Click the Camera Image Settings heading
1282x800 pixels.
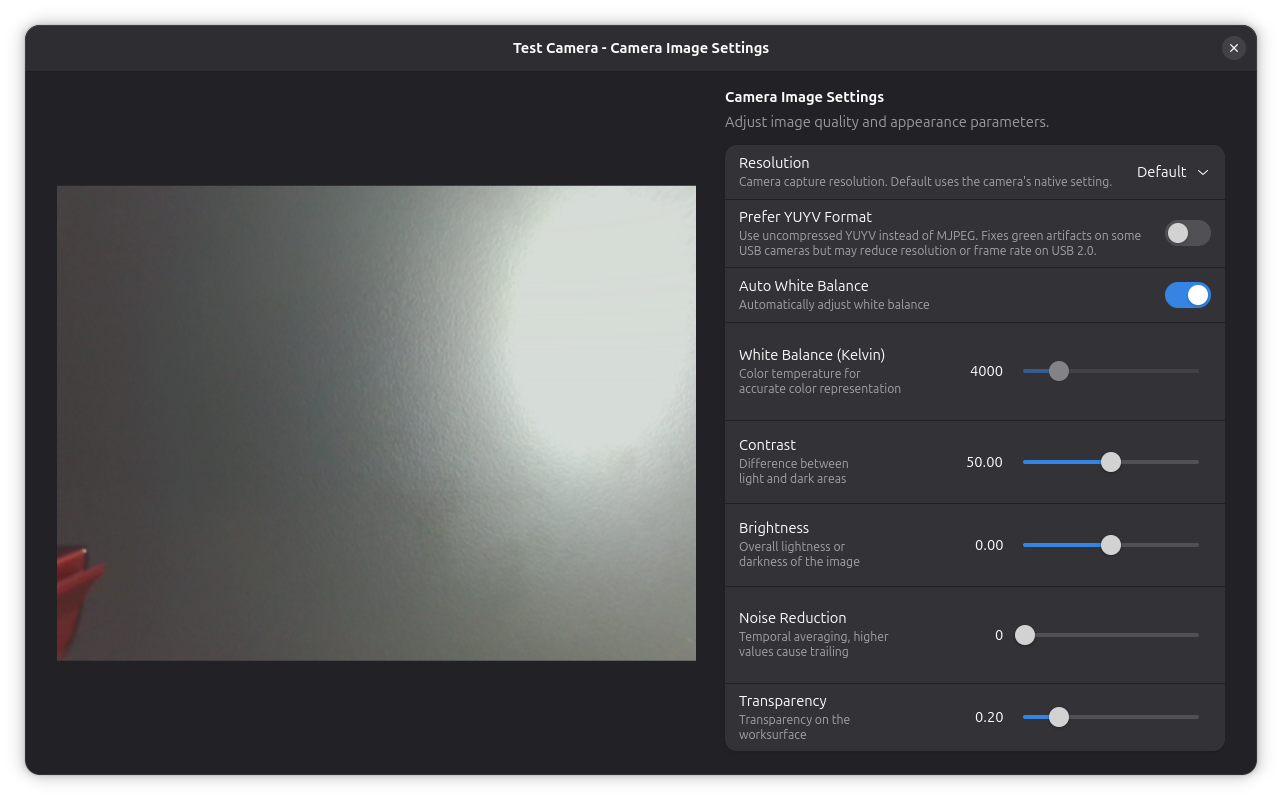pyautogui.click(x=804, y=97)
